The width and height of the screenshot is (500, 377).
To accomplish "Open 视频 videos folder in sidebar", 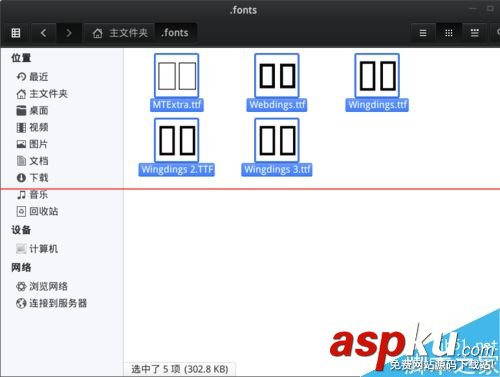I will point(32,127).
